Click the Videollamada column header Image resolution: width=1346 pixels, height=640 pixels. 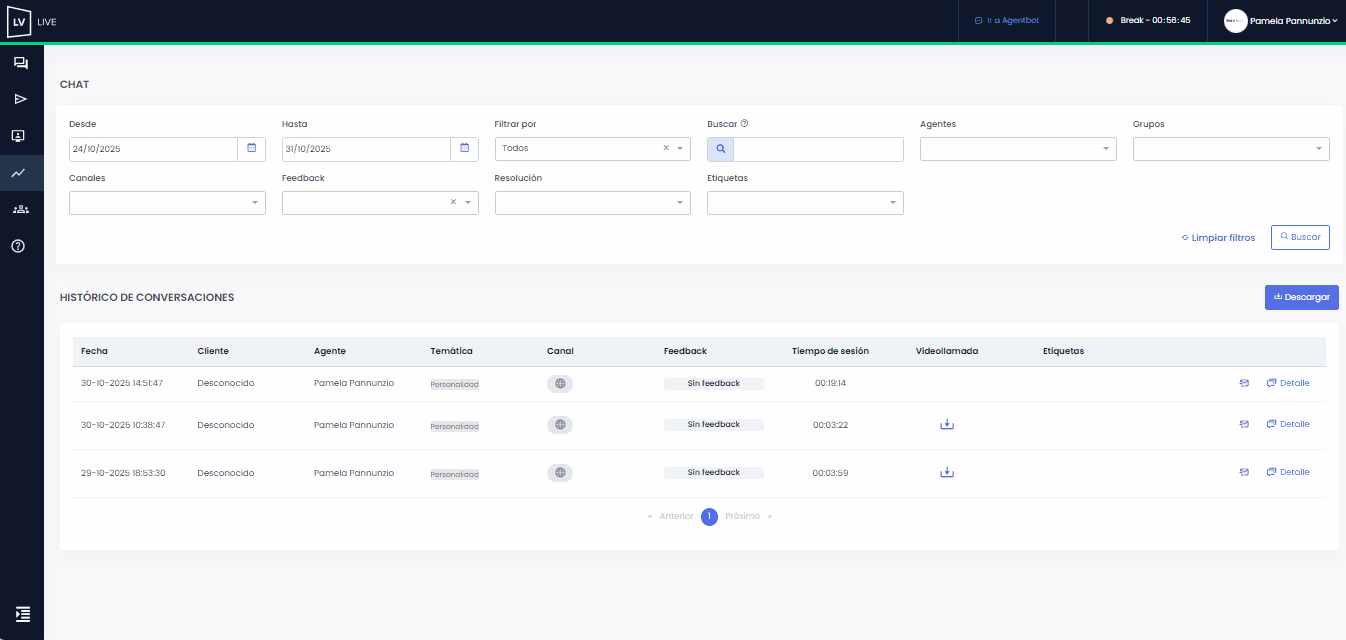(947, 351)
